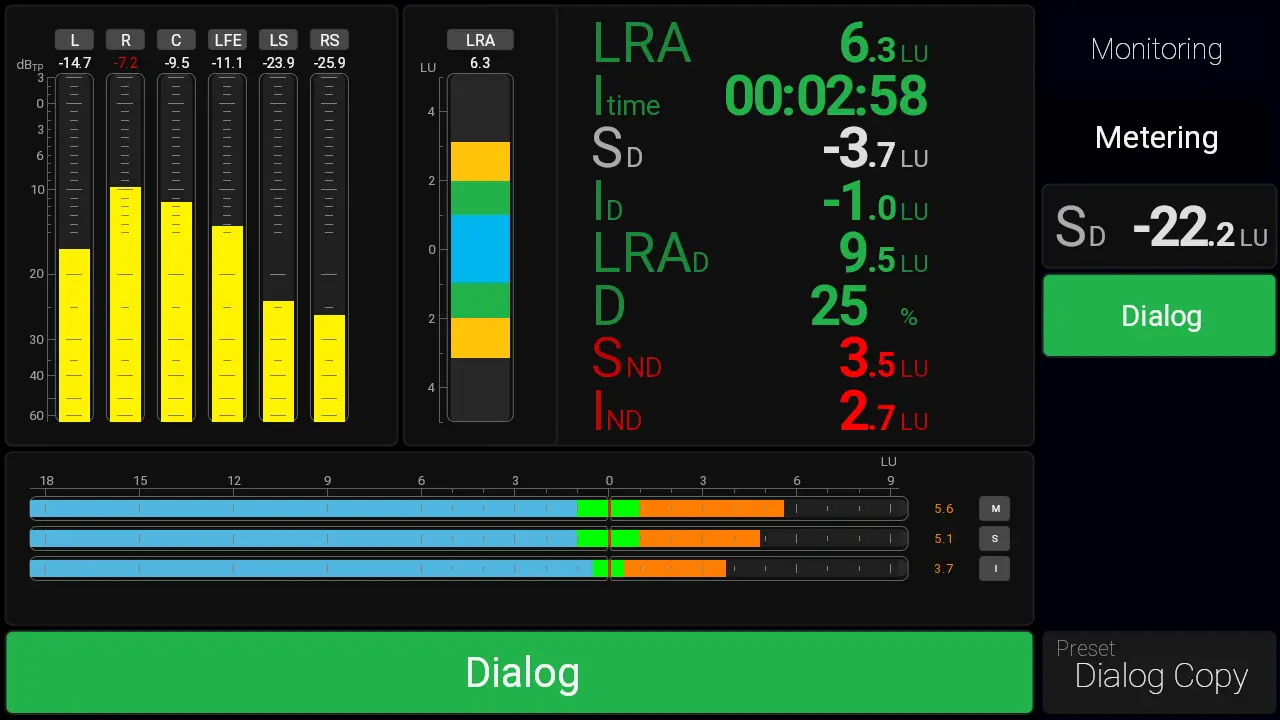Open the Preset Dialog Copy selector
Screen dimensions: 1280x720
click(x=1159, y=672)
